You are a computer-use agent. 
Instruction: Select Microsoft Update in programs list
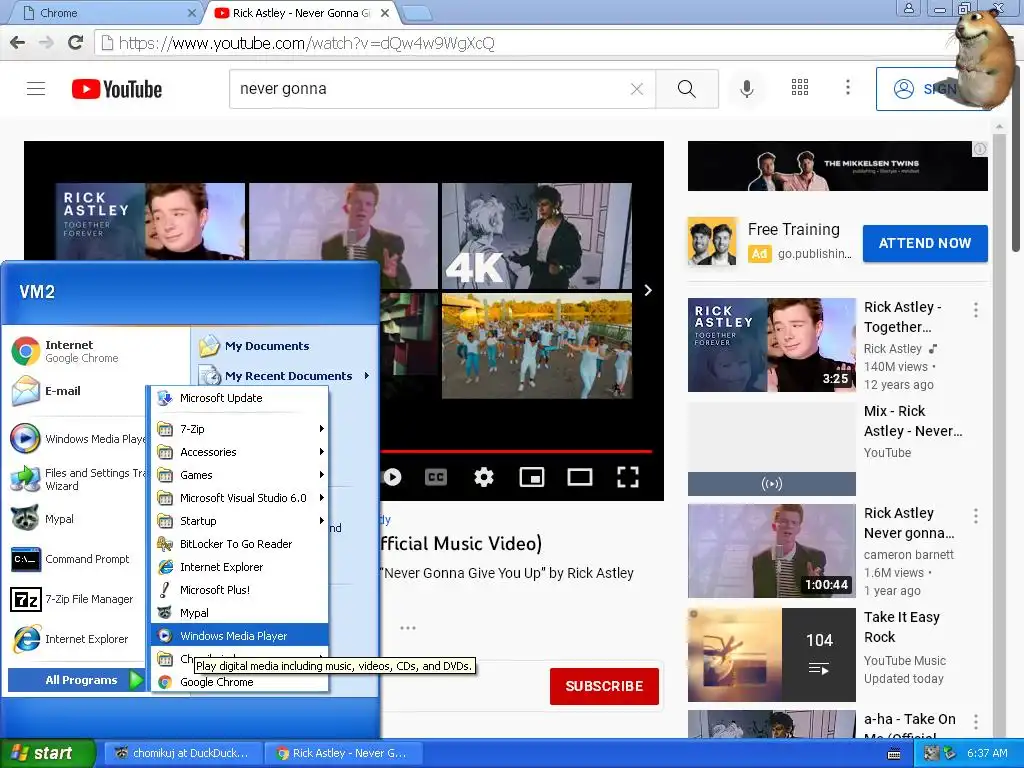point(240,398)
